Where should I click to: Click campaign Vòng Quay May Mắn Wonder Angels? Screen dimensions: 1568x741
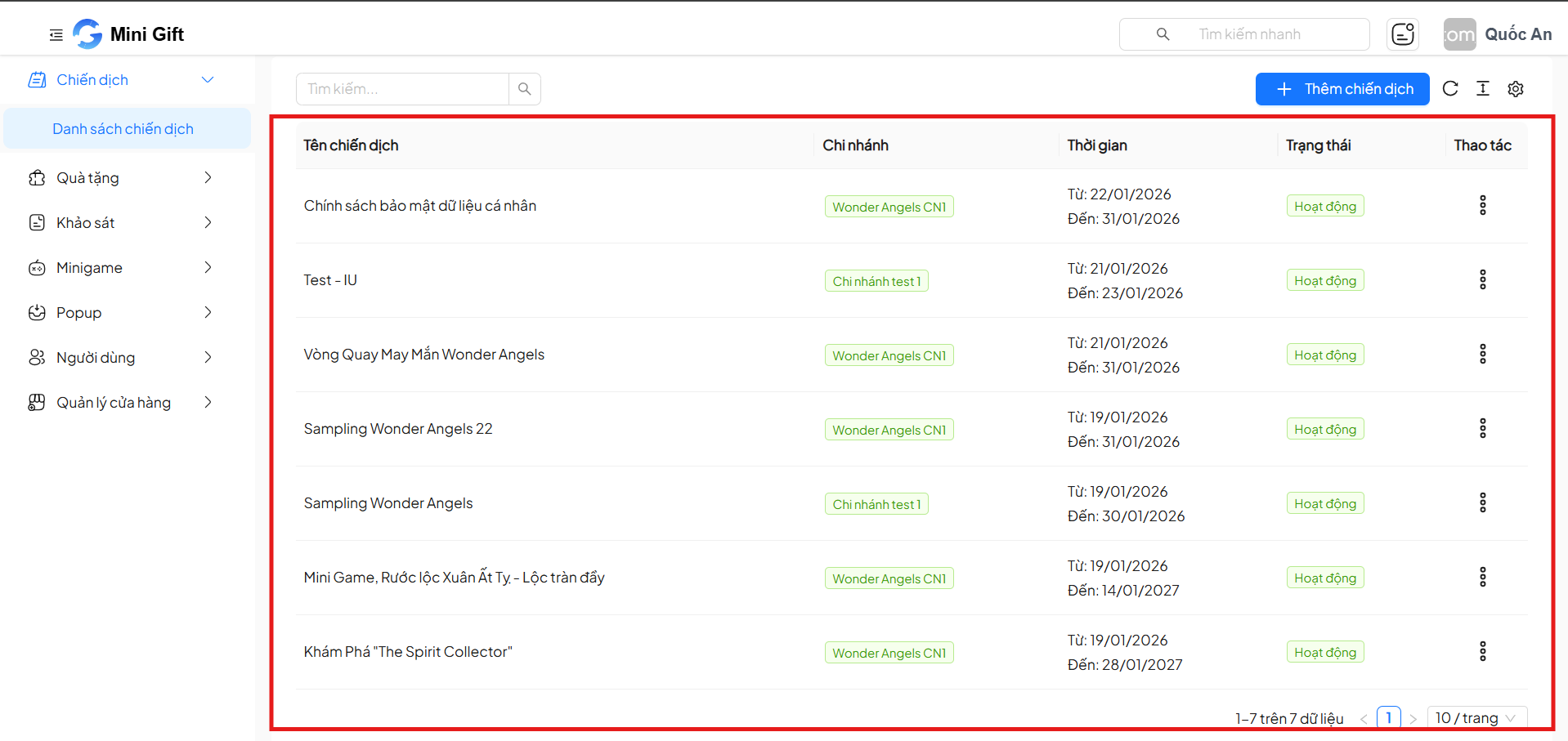tap(423, 355)
